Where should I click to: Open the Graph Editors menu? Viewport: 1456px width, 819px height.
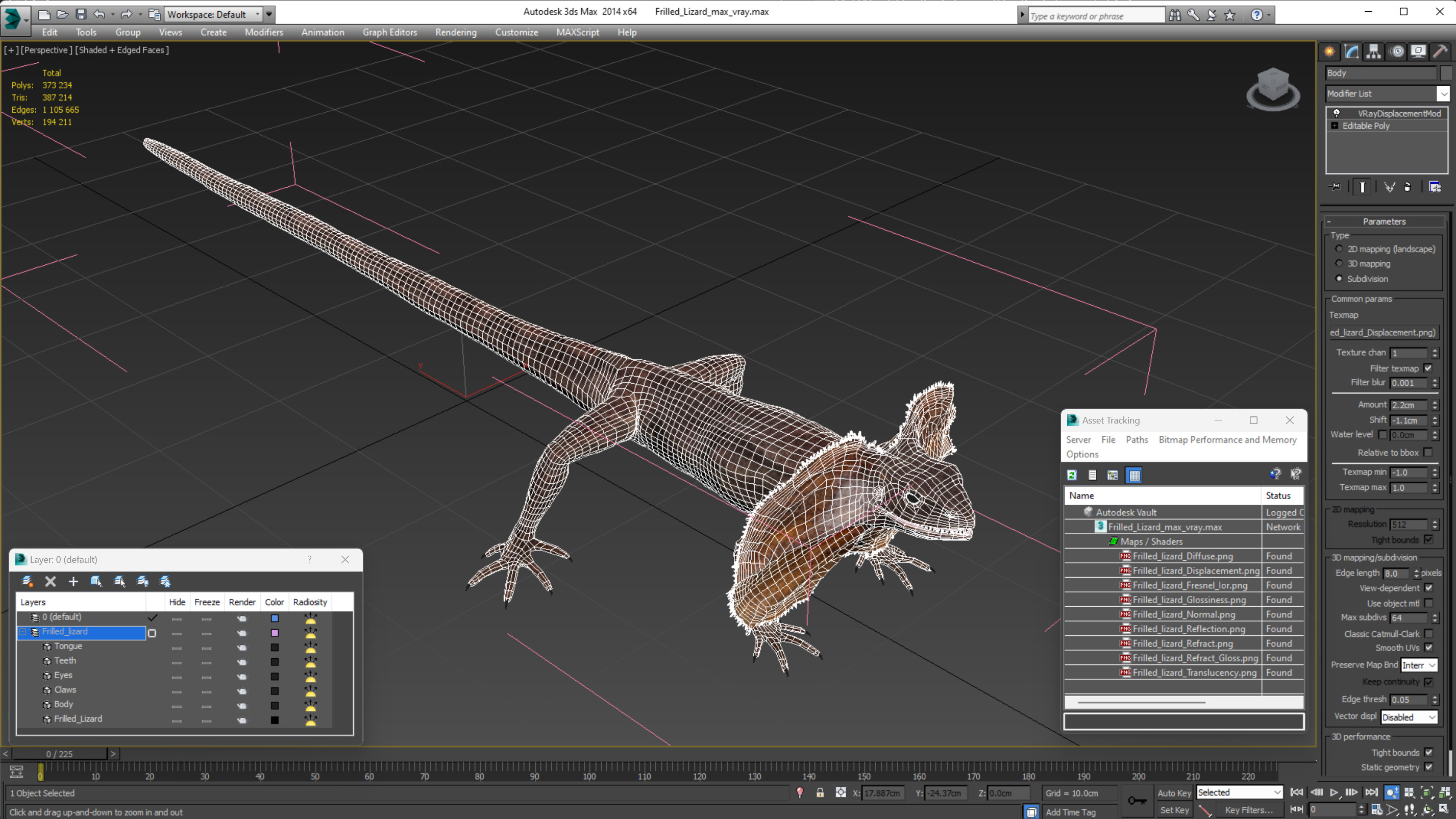389,32
